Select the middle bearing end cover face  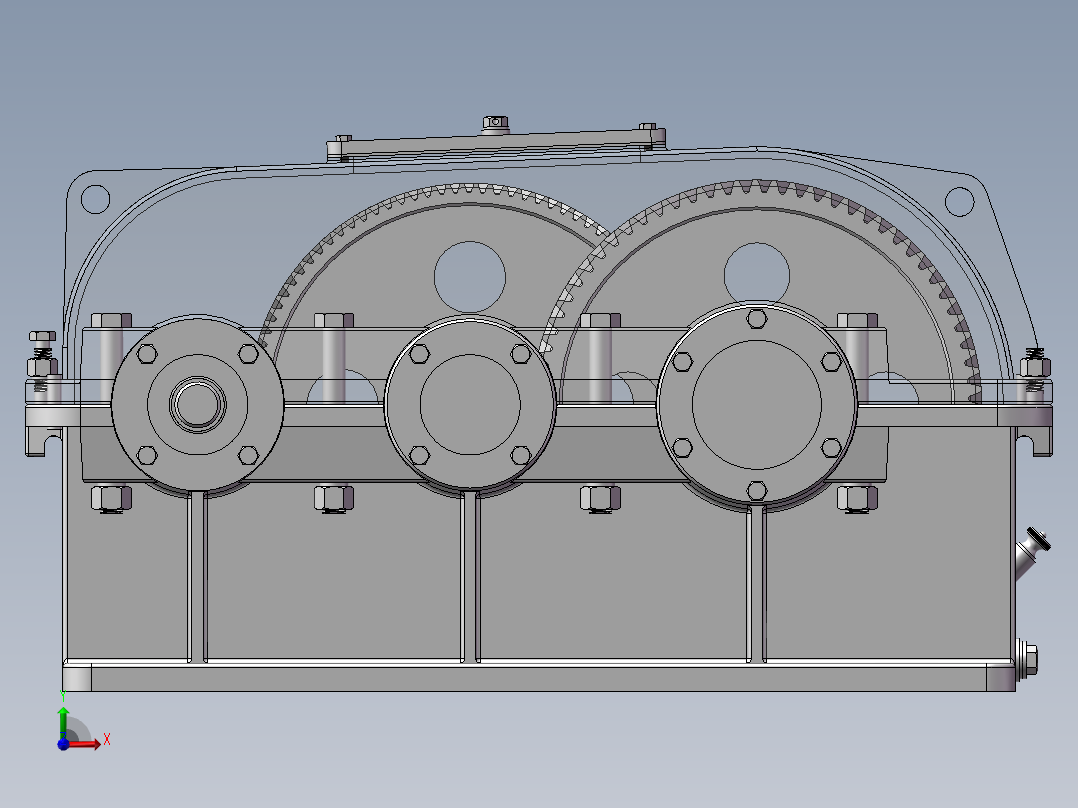[470, 404]
